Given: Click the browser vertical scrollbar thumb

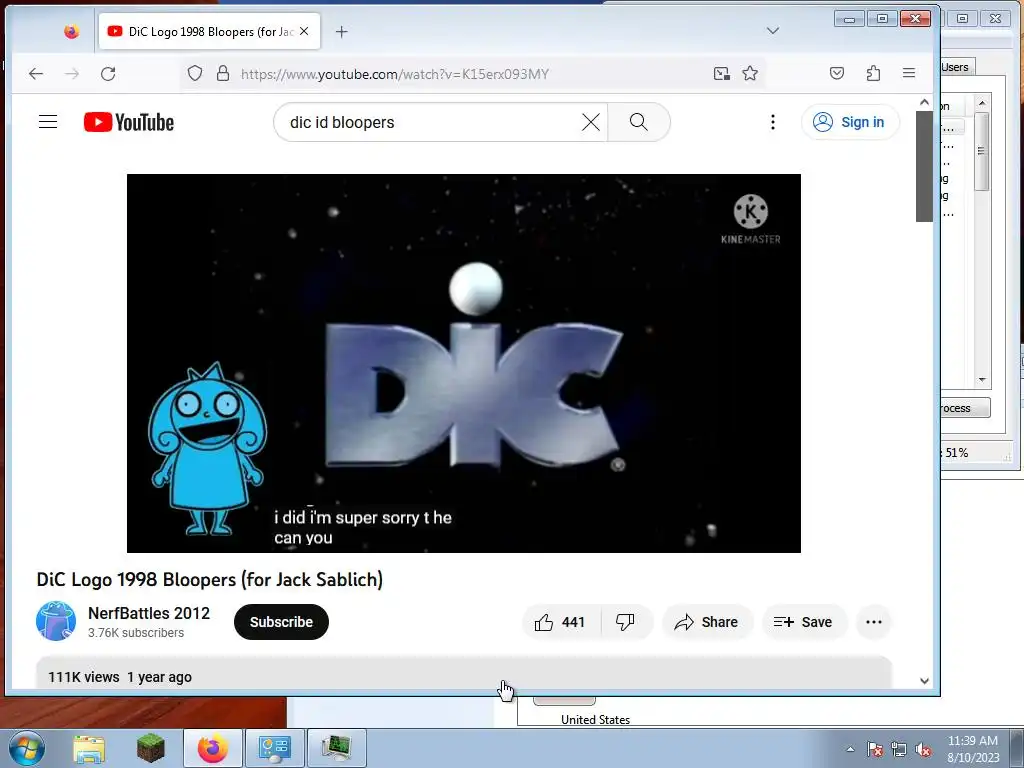Looking at the screenshot, I should pyautogui.click(x=924, y=166).
